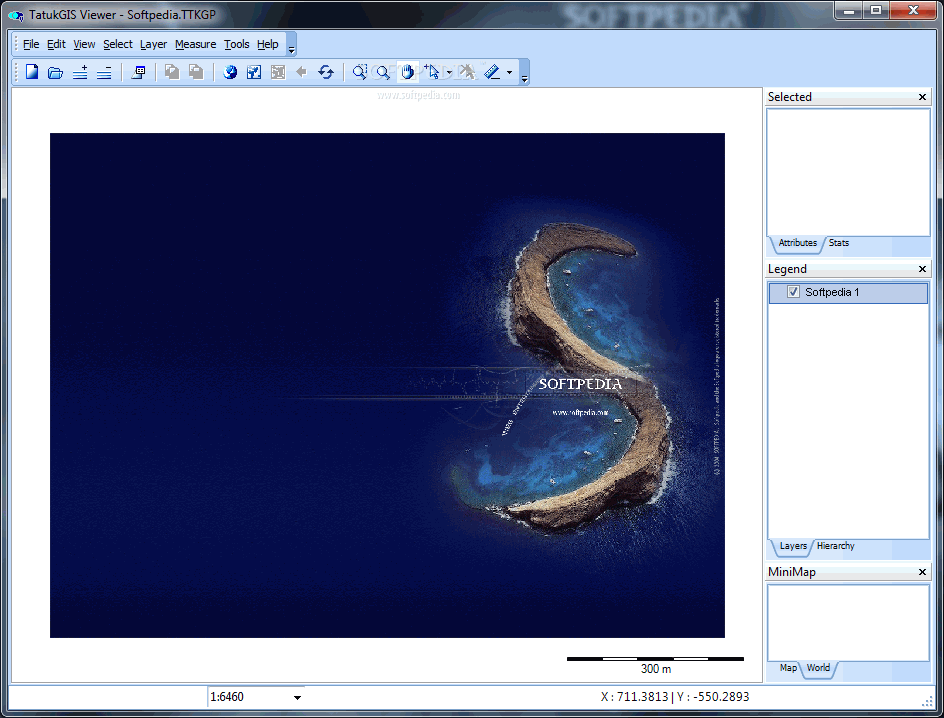Open the File menu
Image resolution: width=944 pixels, height=718 pixels.
pyautogui.click(x=31, y=44)
